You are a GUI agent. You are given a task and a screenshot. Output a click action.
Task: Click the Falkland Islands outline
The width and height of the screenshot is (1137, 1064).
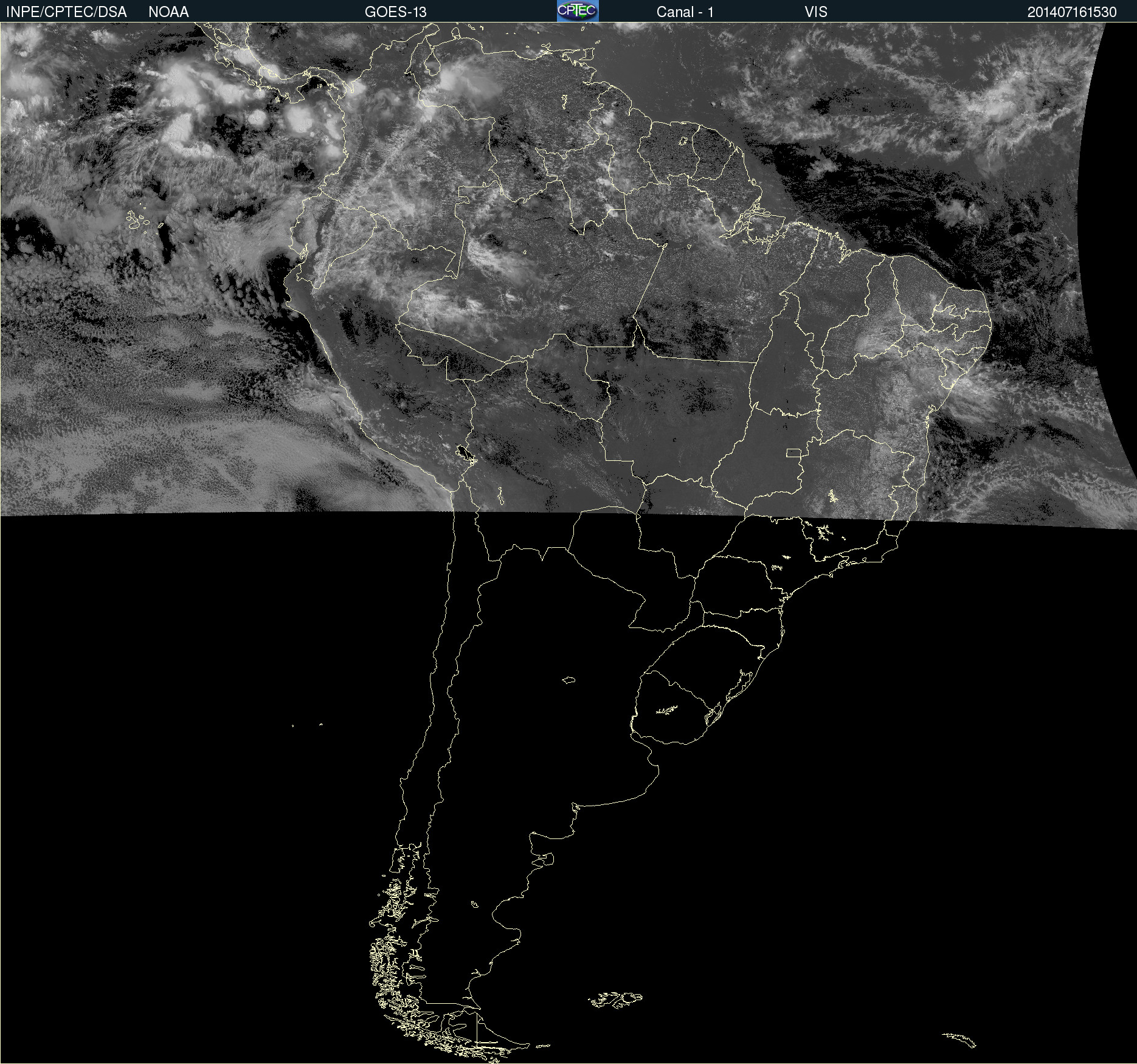(615, 1000)
